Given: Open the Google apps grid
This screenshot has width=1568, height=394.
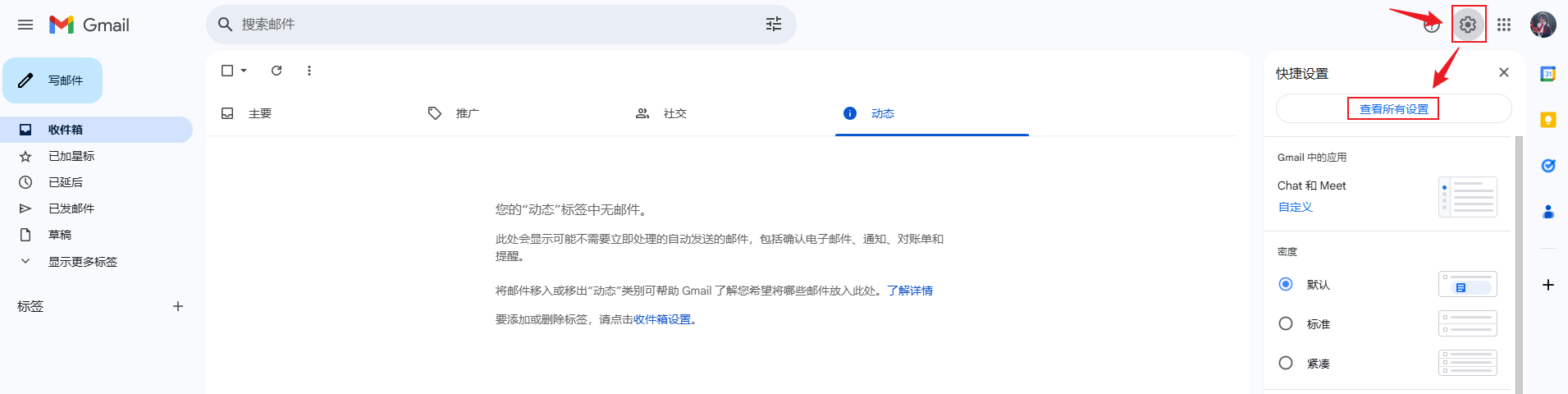Looking at the screenshot, I should (1504, 25).
